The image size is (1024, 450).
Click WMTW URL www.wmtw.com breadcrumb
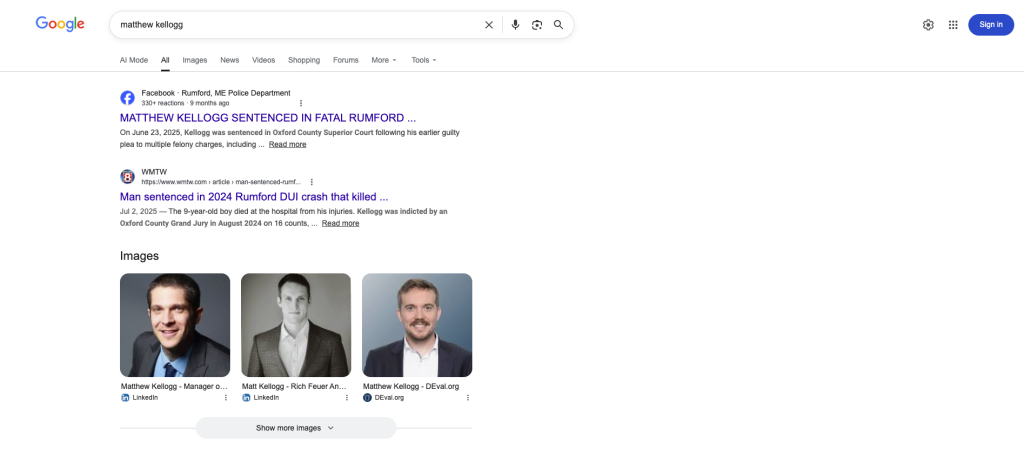[222, 182]
